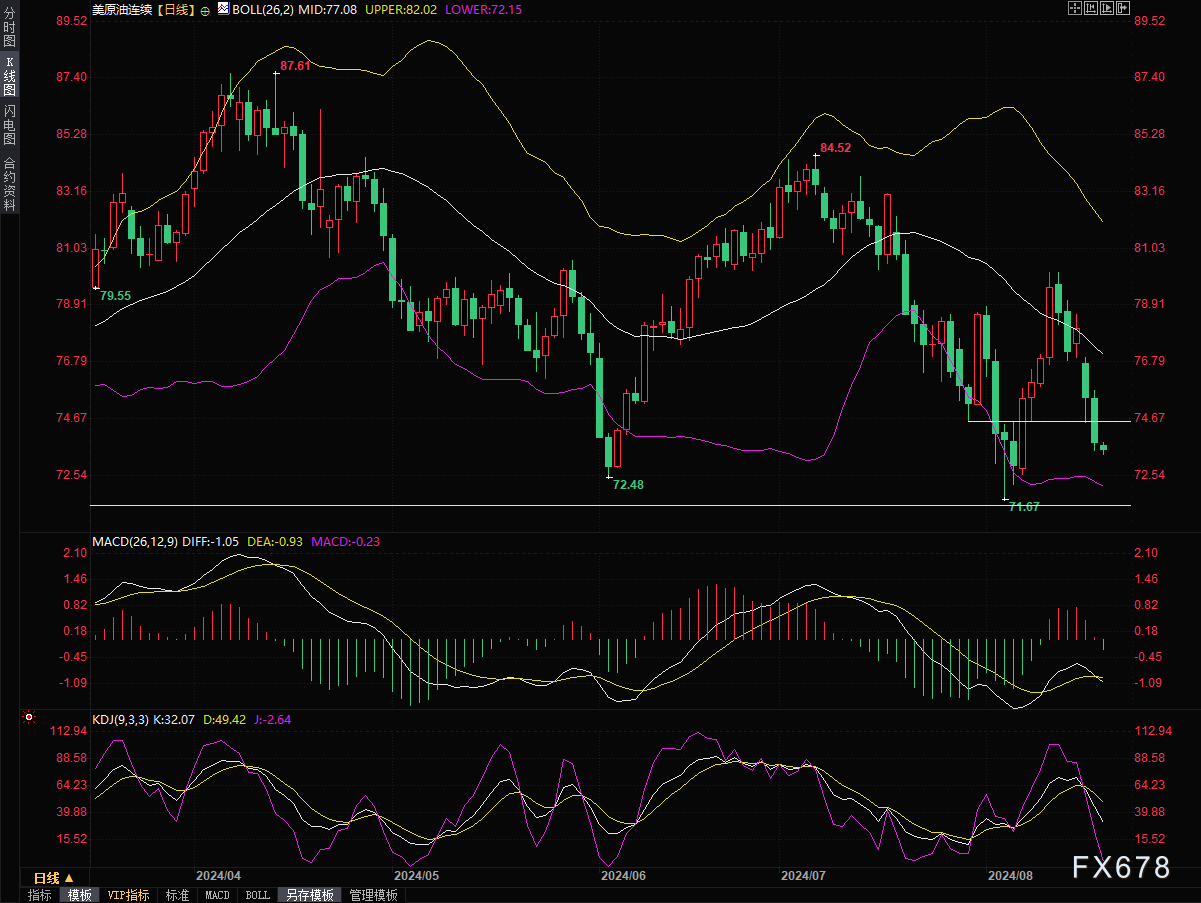1201x903 pixels.
Task: Click 另存模板 to save template
Action: (x=307, y=895)
